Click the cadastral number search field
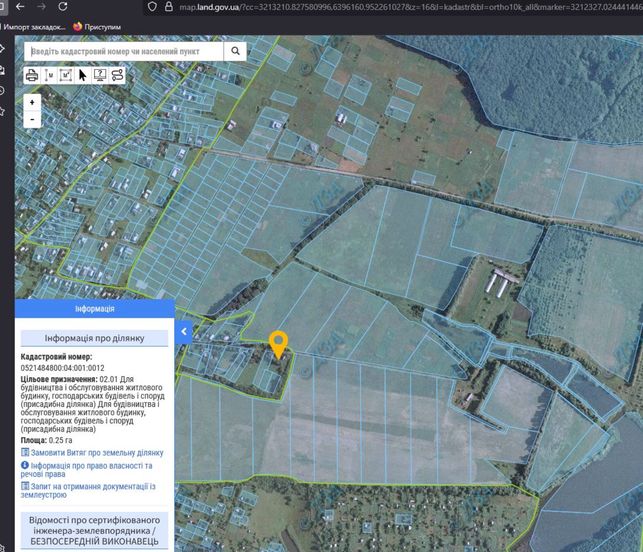 [x=123, y=51]
